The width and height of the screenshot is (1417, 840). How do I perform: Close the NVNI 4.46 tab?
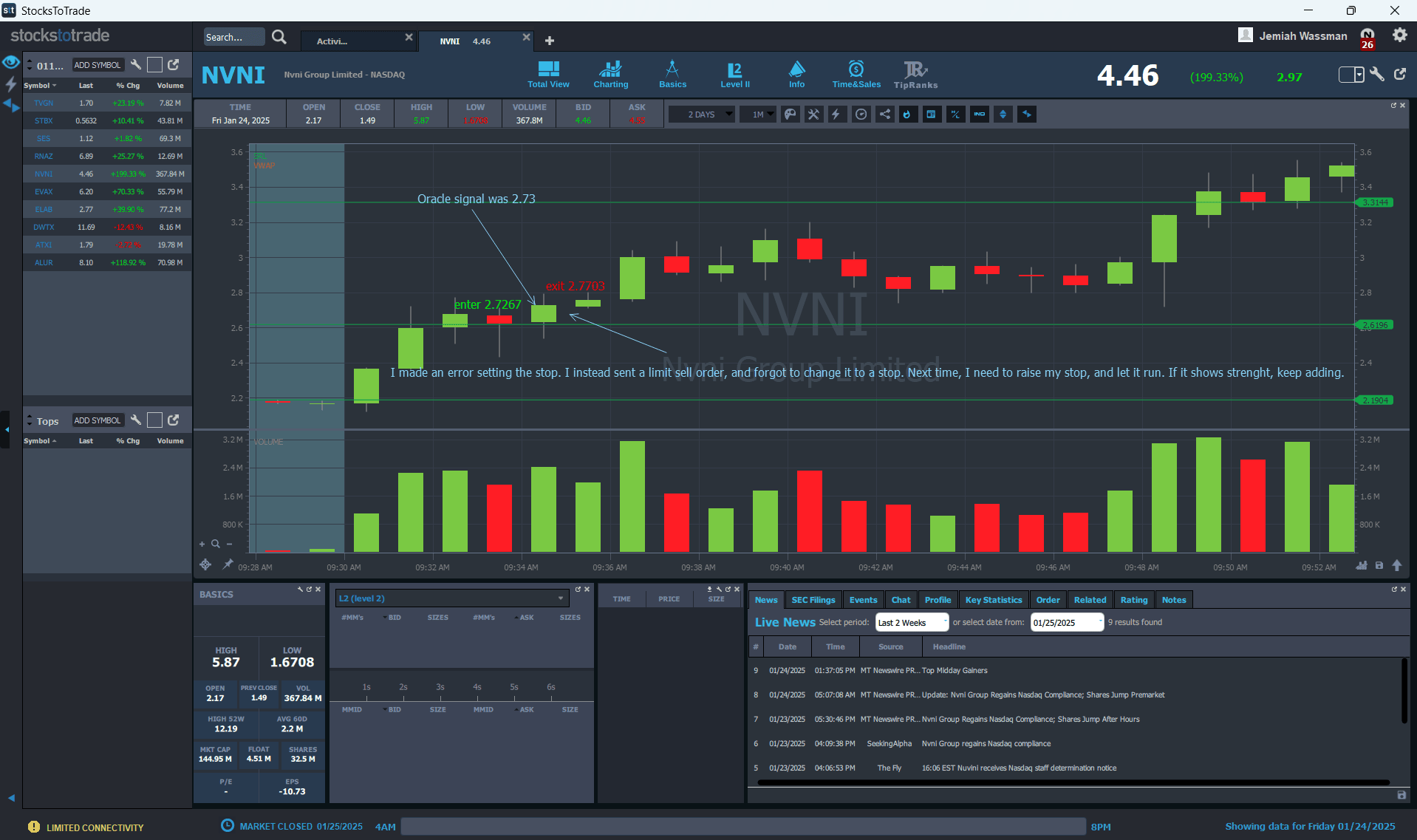click(527, 37)
